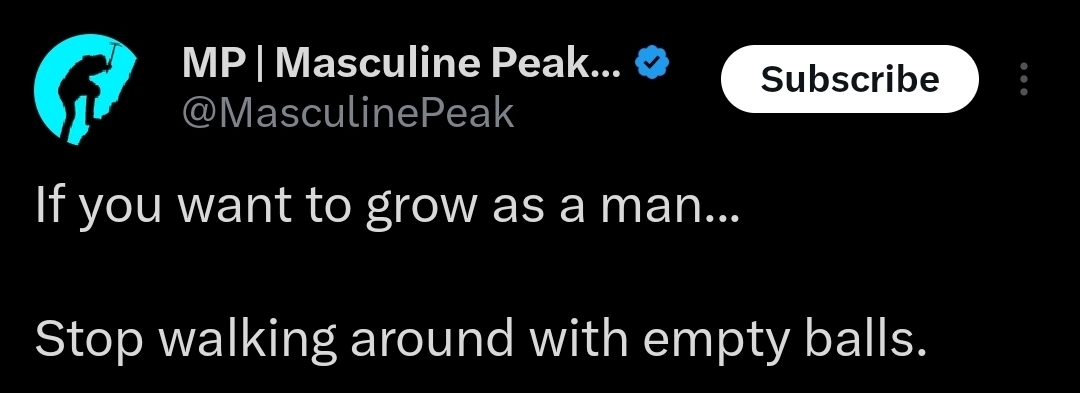Open the three-dot more options menu
1080x393 pixels.
[x=1024, y=79]
